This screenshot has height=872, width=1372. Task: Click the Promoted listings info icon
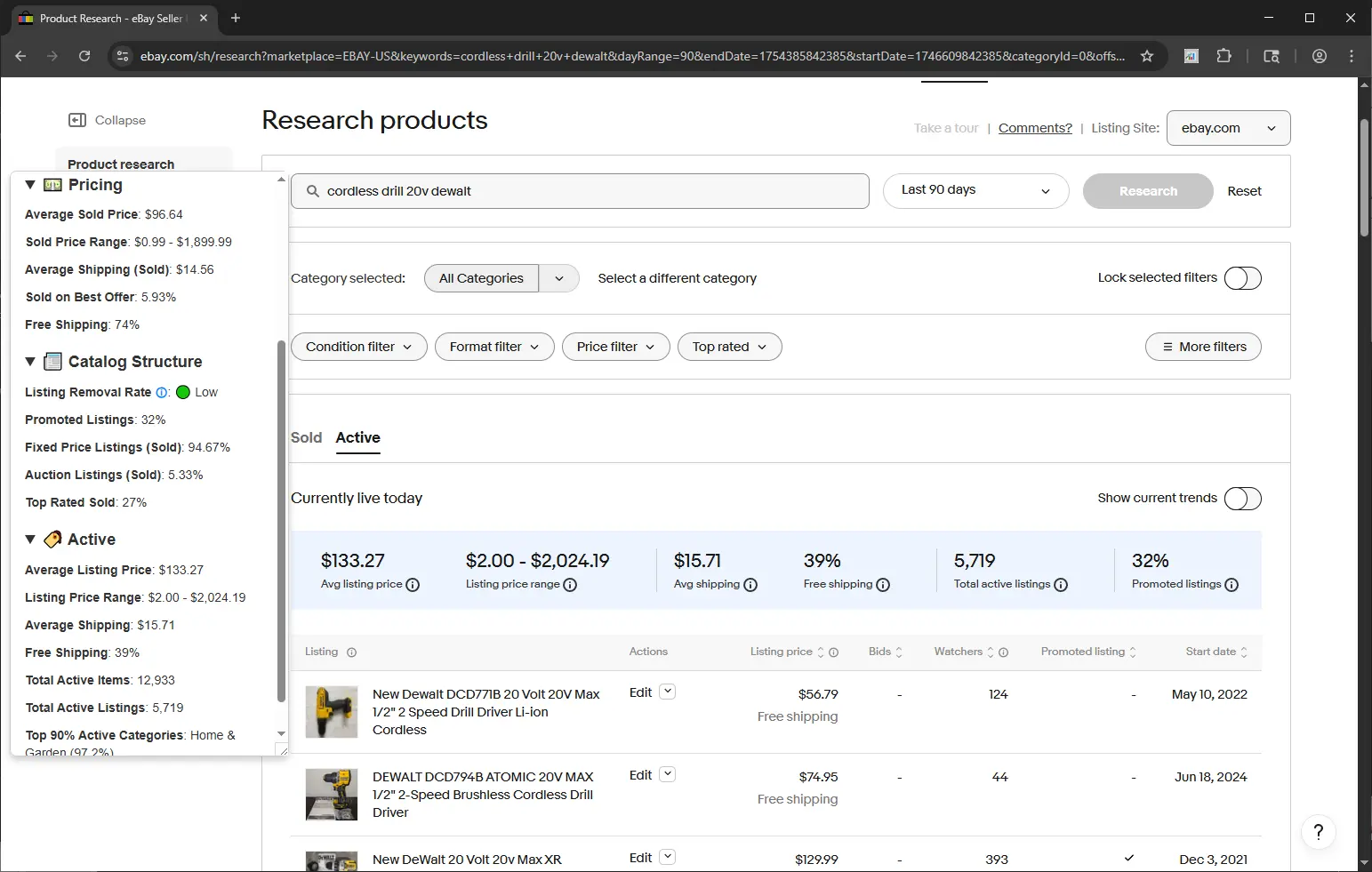(x=1232, y=585)
